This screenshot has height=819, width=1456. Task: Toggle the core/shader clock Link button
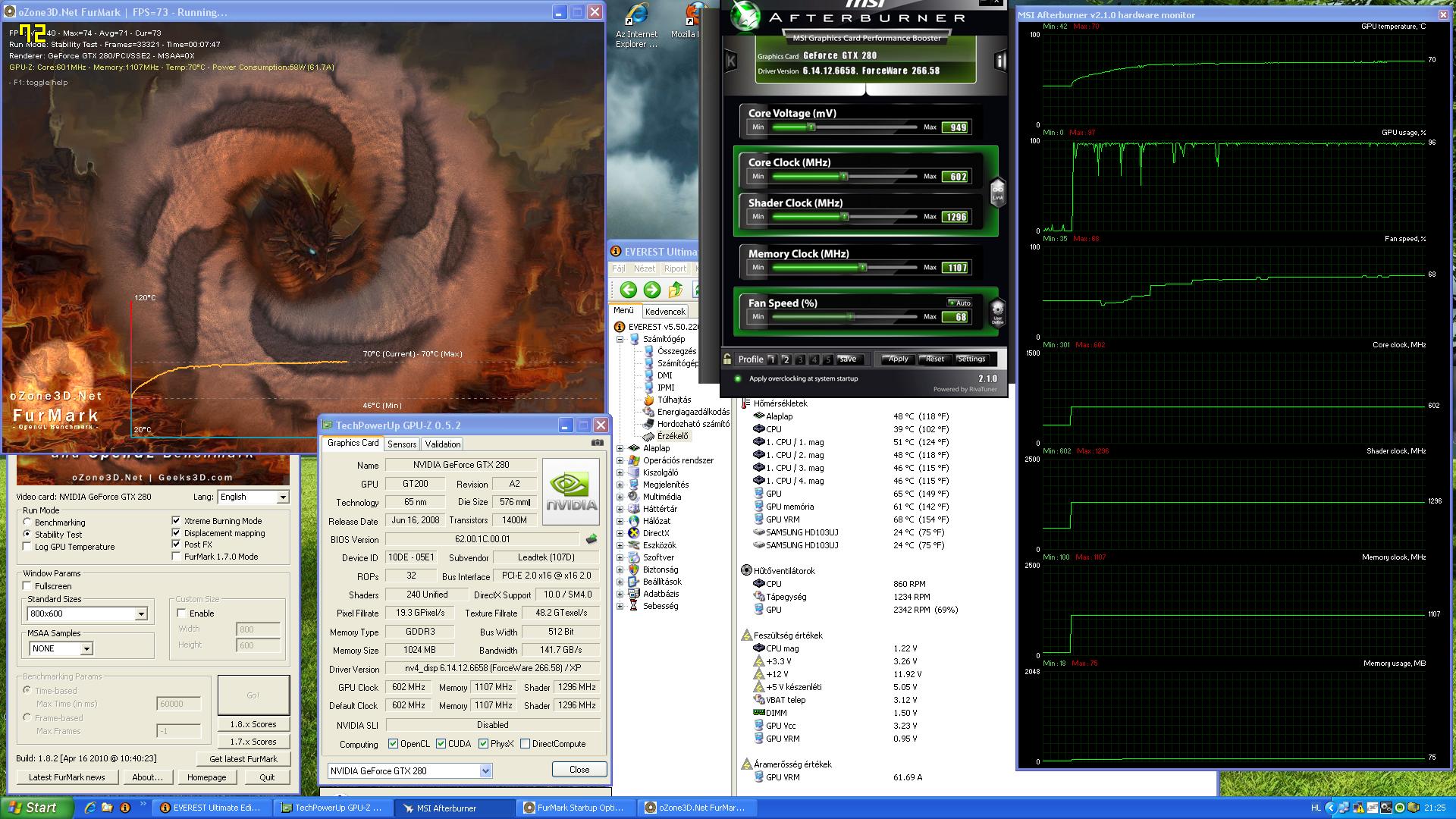(x=998, y=192)
